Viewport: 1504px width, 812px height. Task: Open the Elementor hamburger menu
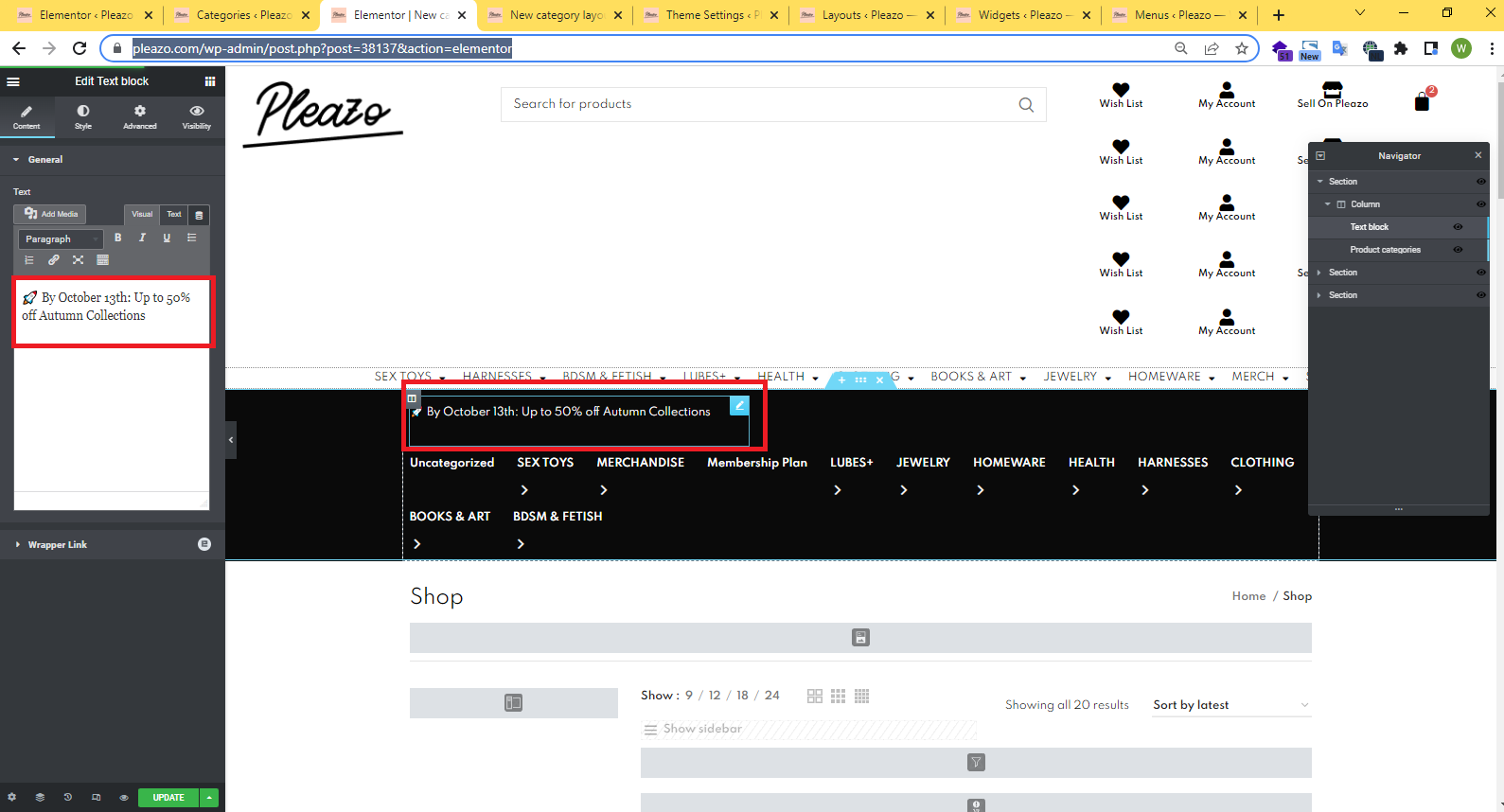(x=13, y=81)
